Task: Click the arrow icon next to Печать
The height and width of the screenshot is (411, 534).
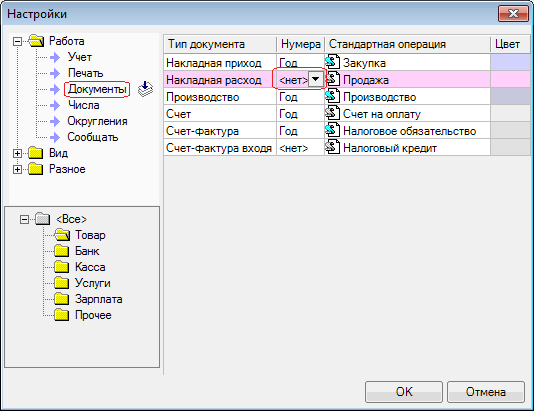Action: point(55,73)
